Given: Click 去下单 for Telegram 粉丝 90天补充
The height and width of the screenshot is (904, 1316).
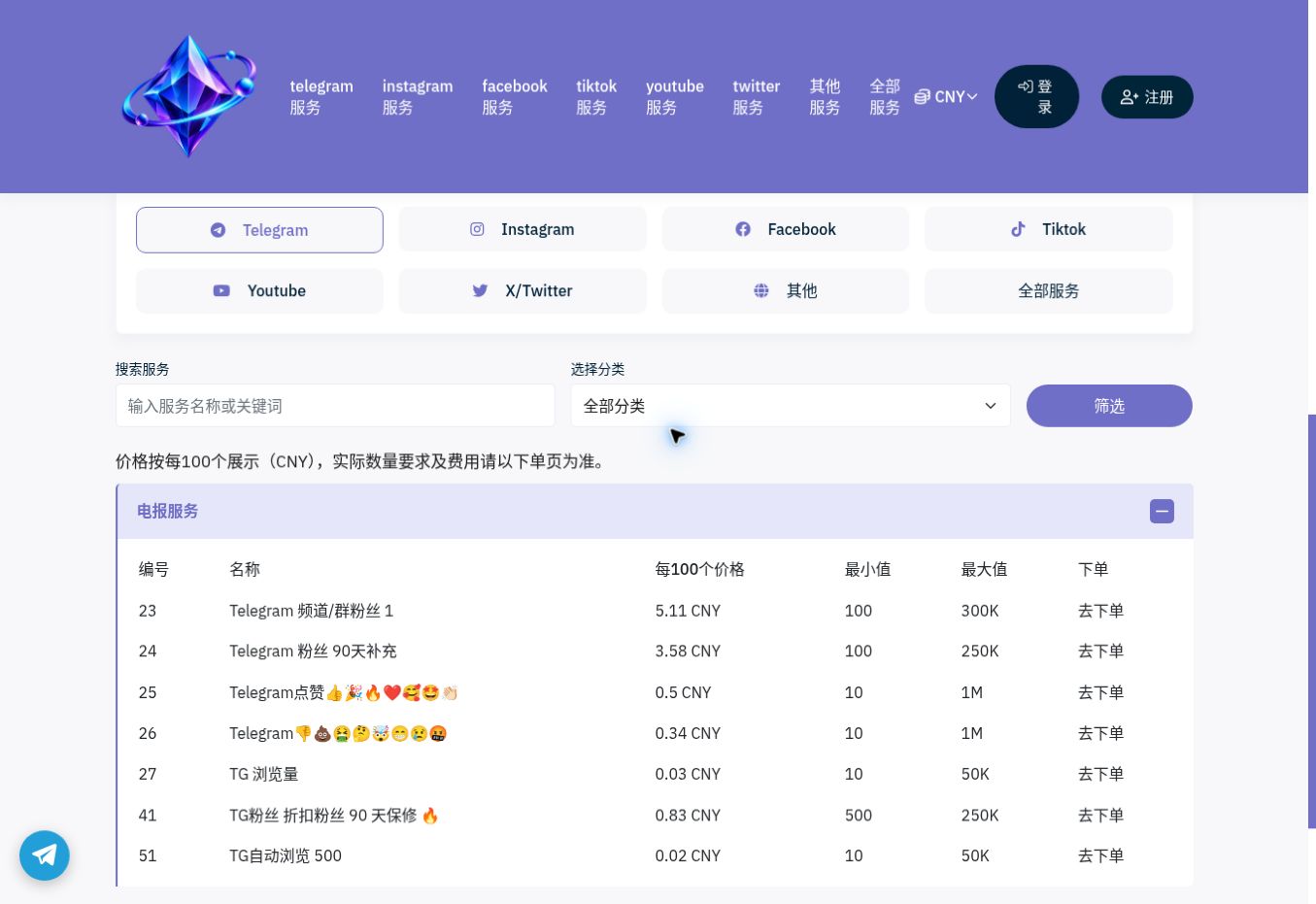Looking at the screenshot, I should 1100,652.
